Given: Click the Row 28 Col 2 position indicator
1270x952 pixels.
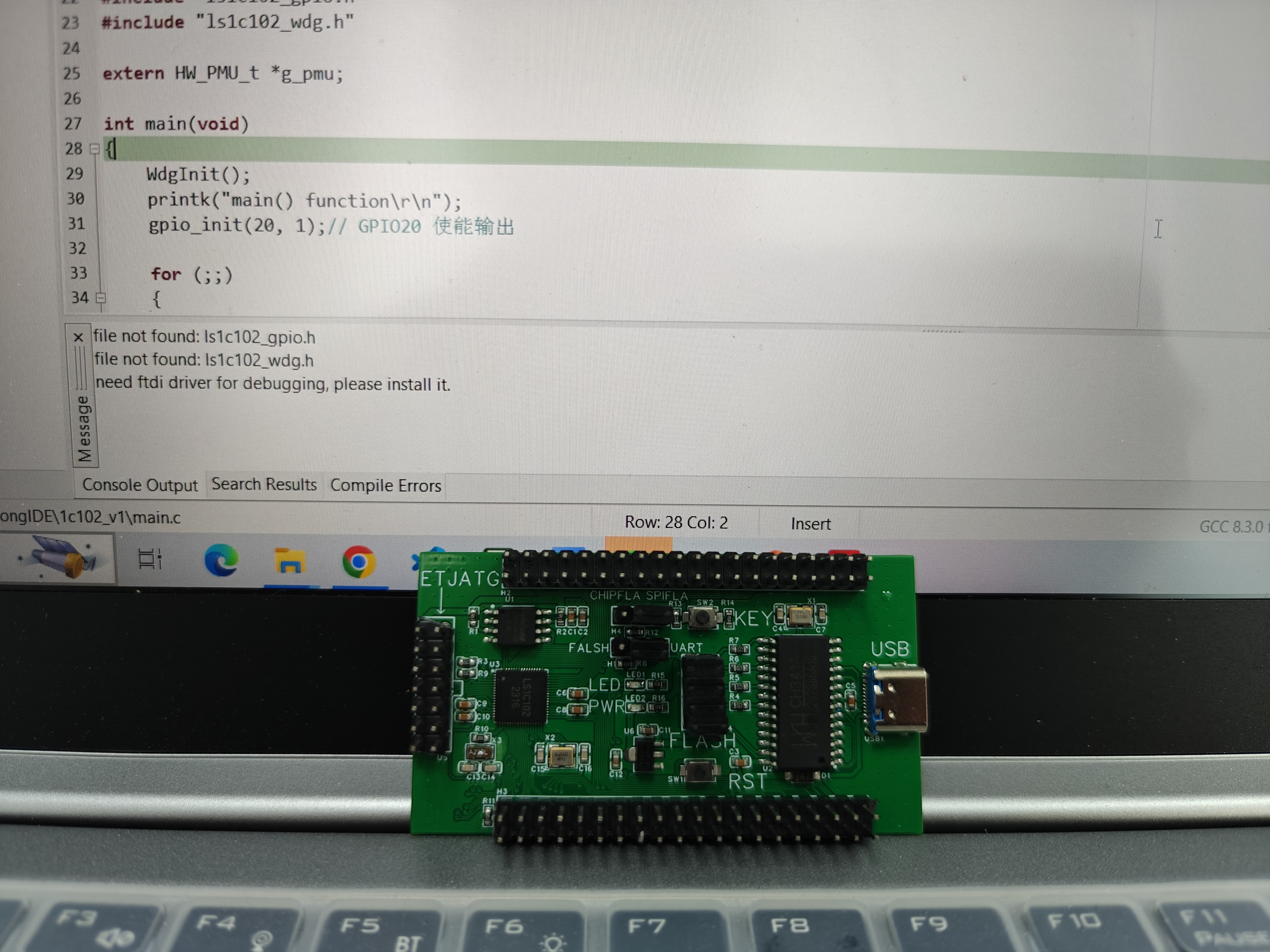Looking at the screenshot, I should 676,523.
